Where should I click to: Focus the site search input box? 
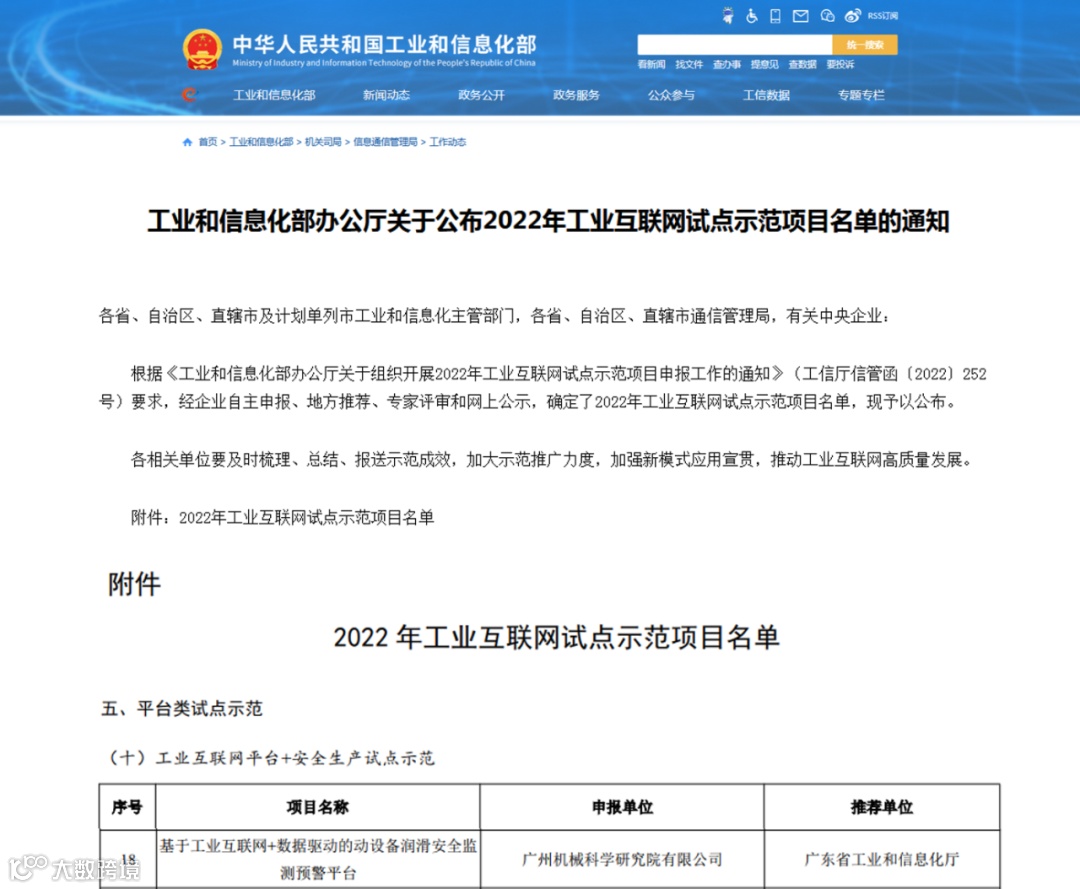pos(735,45)
